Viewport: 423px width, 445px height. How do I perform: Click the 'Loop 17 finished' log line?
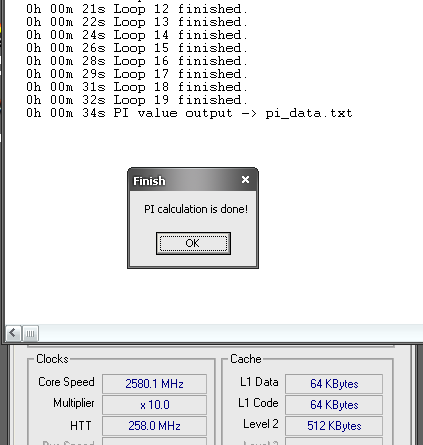pyautogui.click(x=137, y=74)
